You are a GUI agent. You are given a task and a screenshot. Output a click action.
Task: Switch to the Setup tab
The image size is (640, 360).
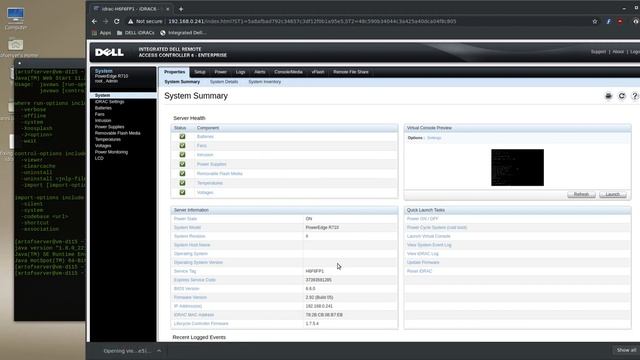click(200, 72)
